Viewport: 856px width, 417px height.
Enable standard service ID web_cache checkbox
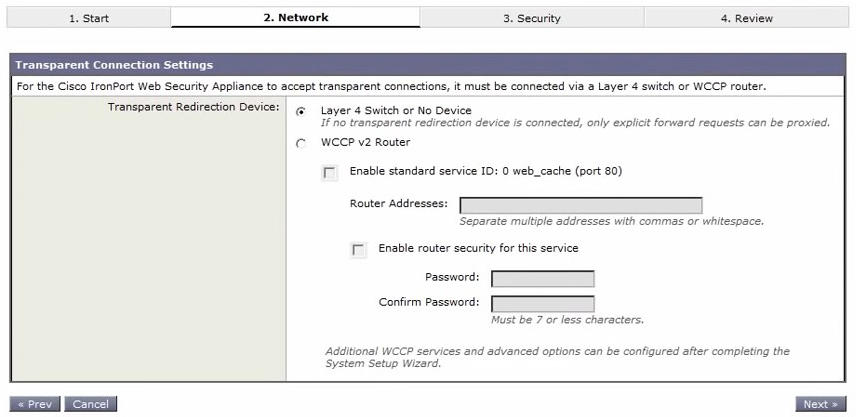pos(330,173)
